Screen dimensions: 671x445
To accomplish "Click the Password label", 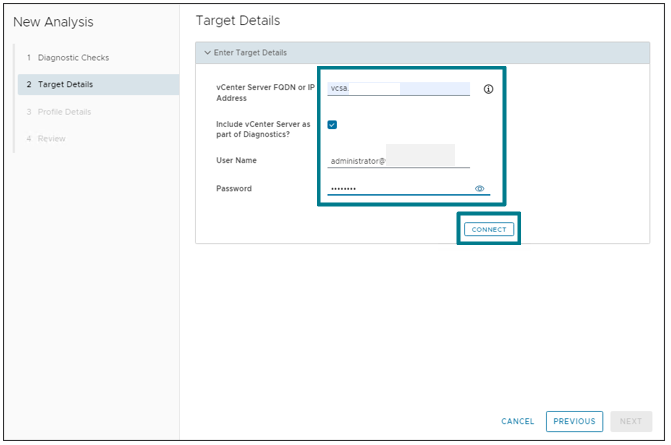I will [x=233, y=188].
